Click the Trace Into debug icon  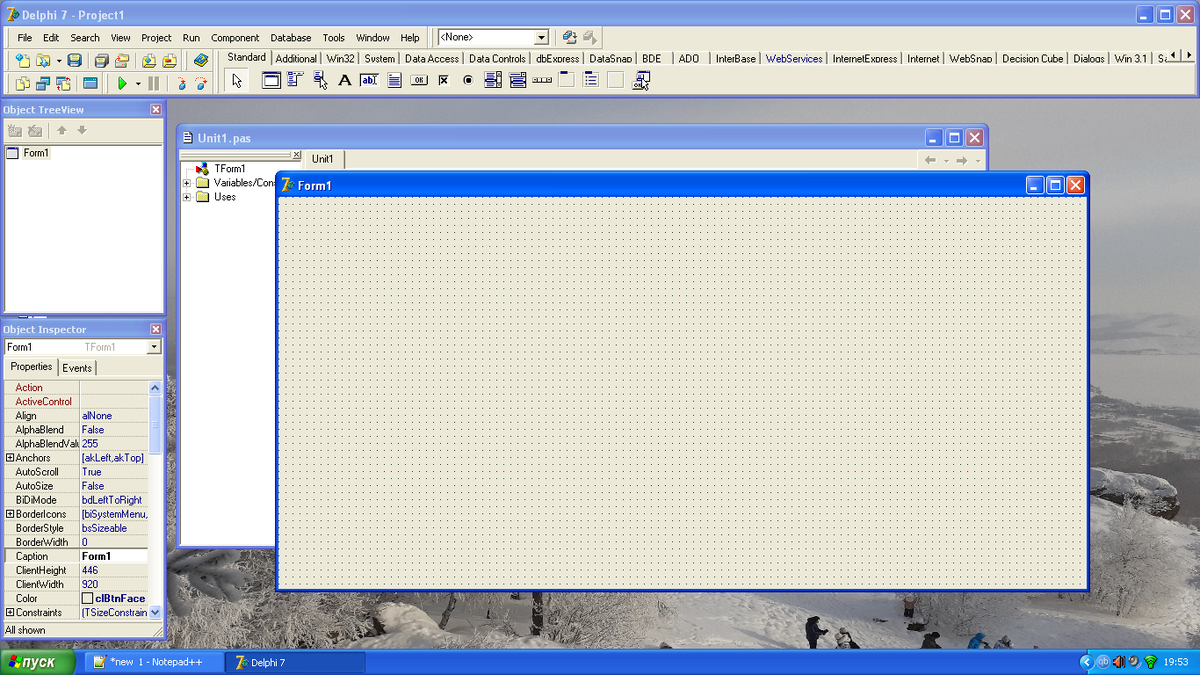point(181,83)
